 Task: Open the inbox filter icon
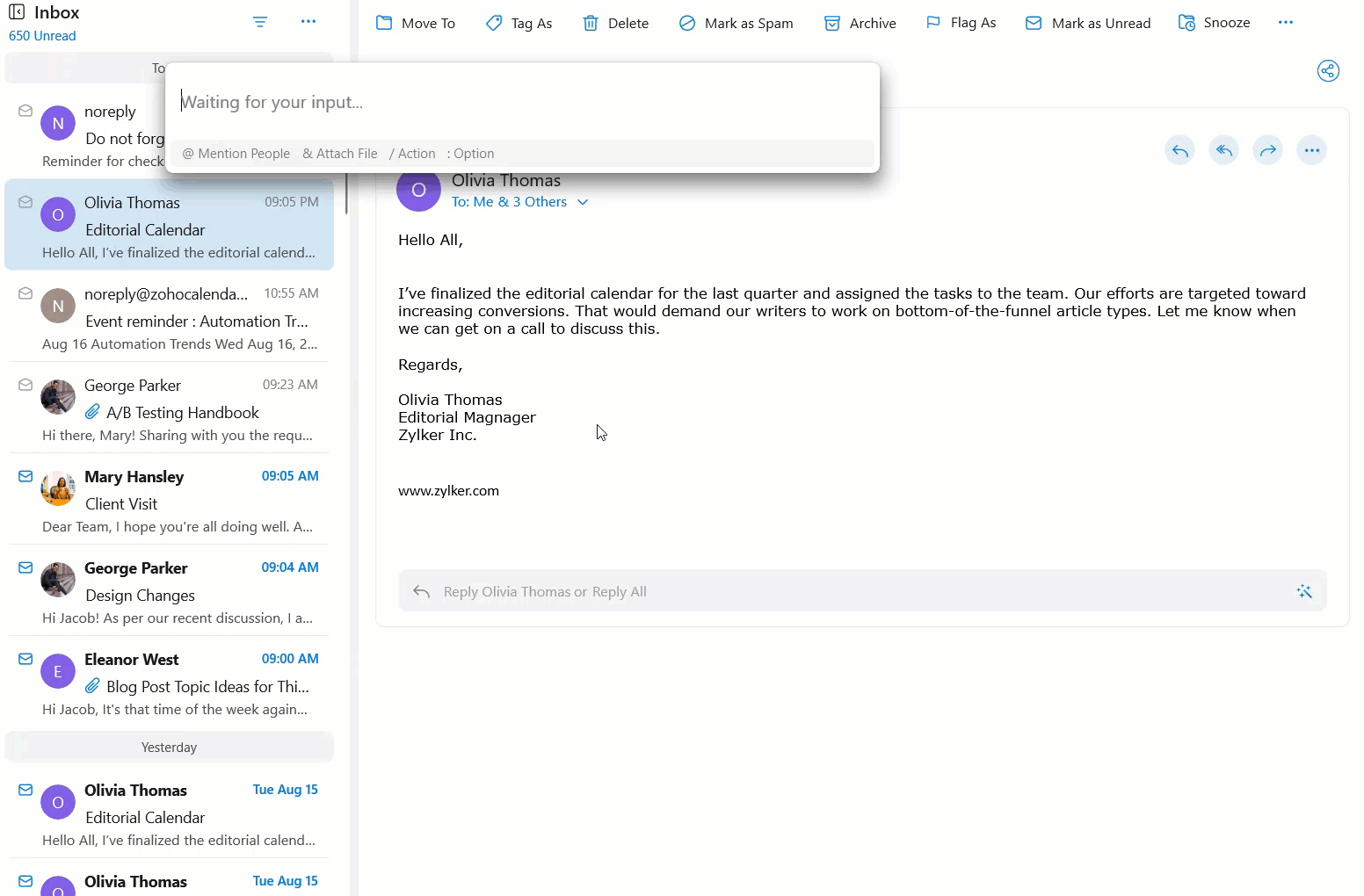[x=260, y=22]
